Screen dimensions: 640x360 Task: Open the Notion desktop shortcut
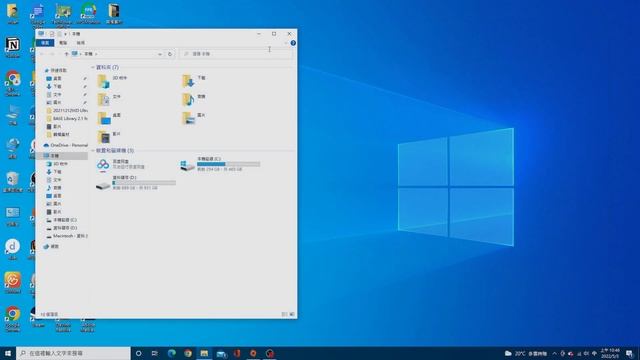(13, 47)
